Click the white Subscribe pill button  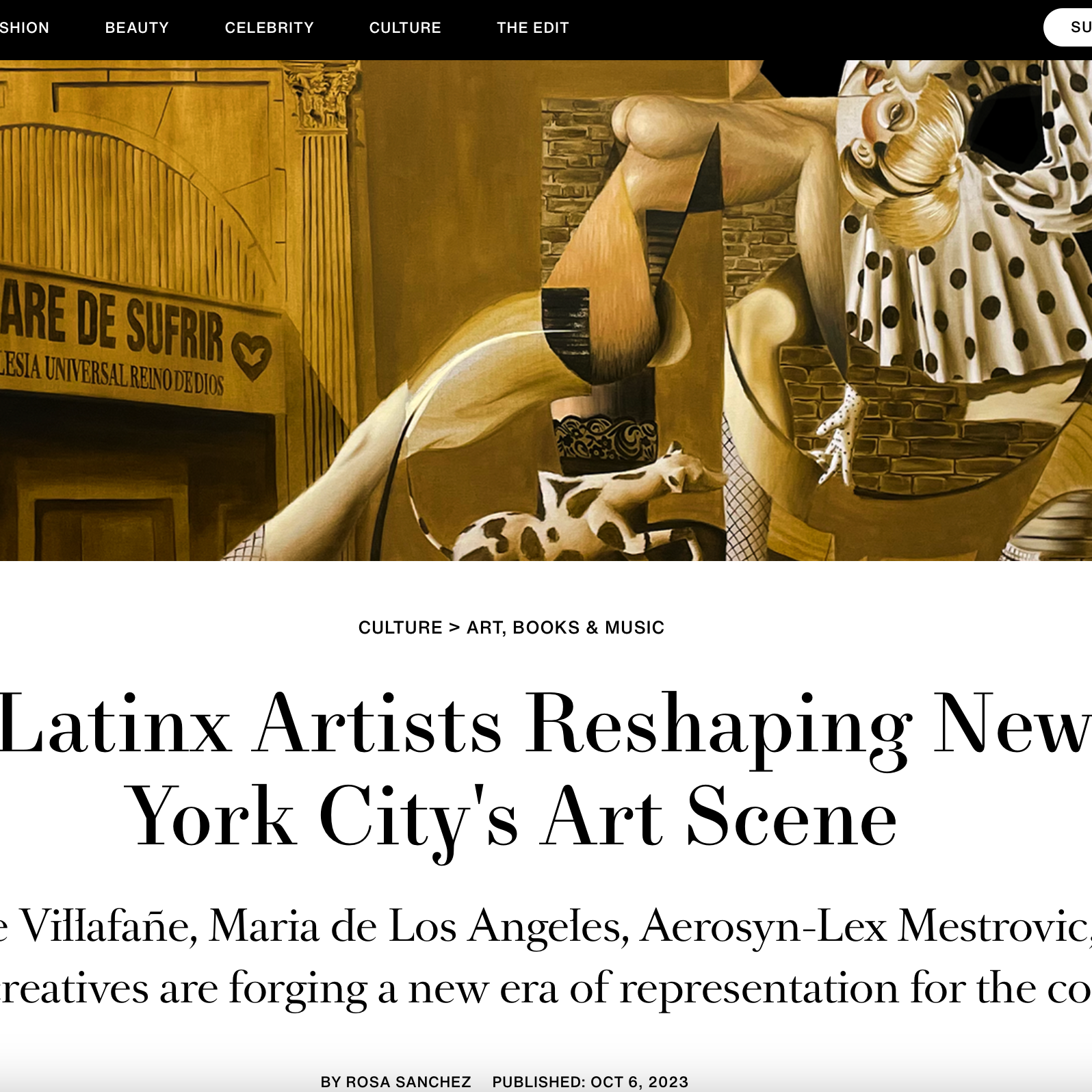(1069, 27)
